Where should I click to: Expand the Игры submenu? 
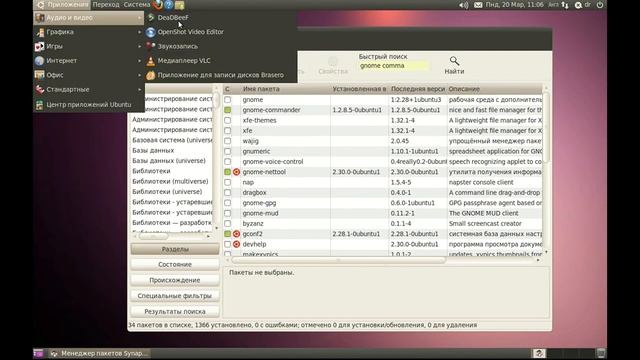coord(89,46)
